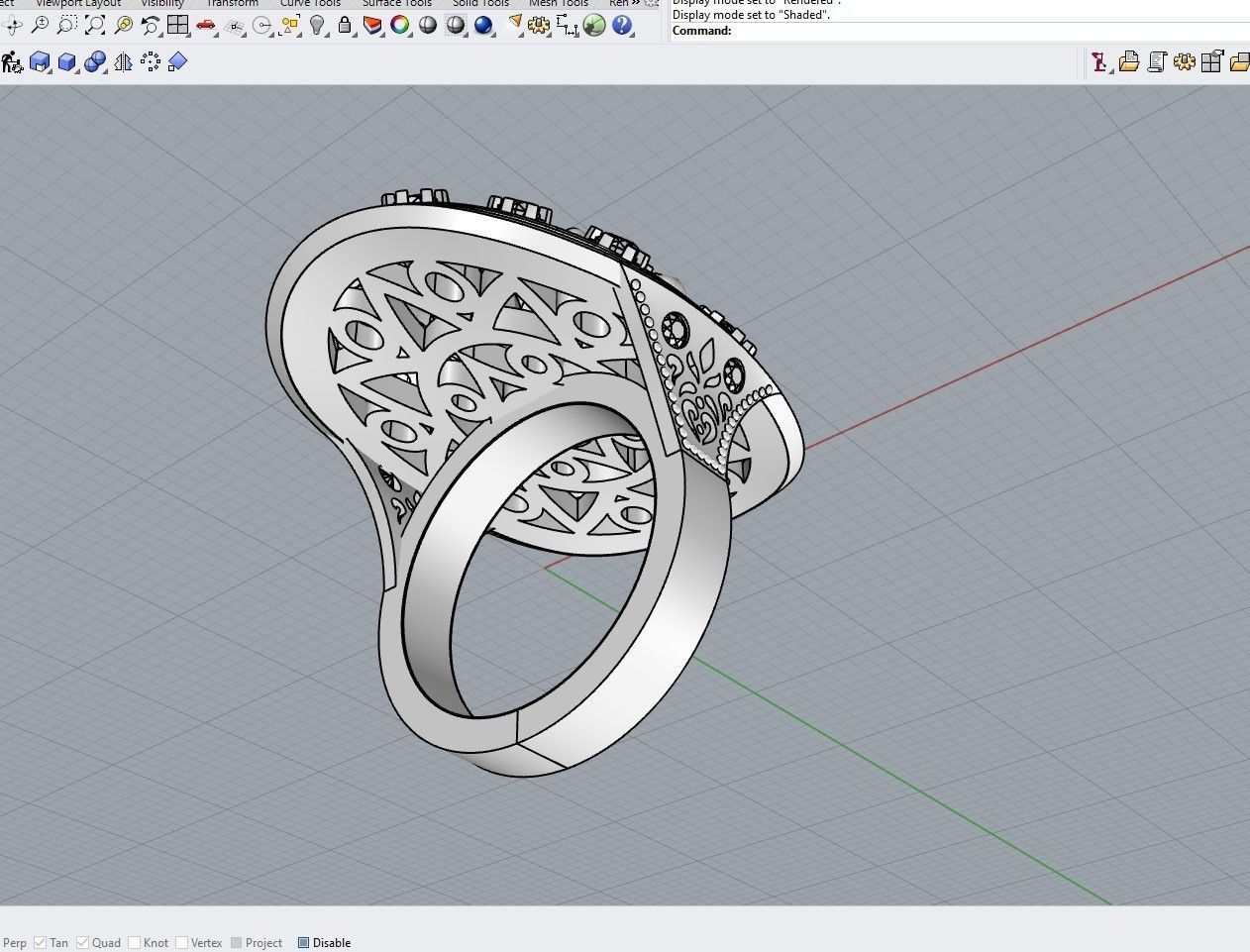The image size is (1250, 952).
Task: Select the Set CPlane grid icon
Action: tap(234, 25)
